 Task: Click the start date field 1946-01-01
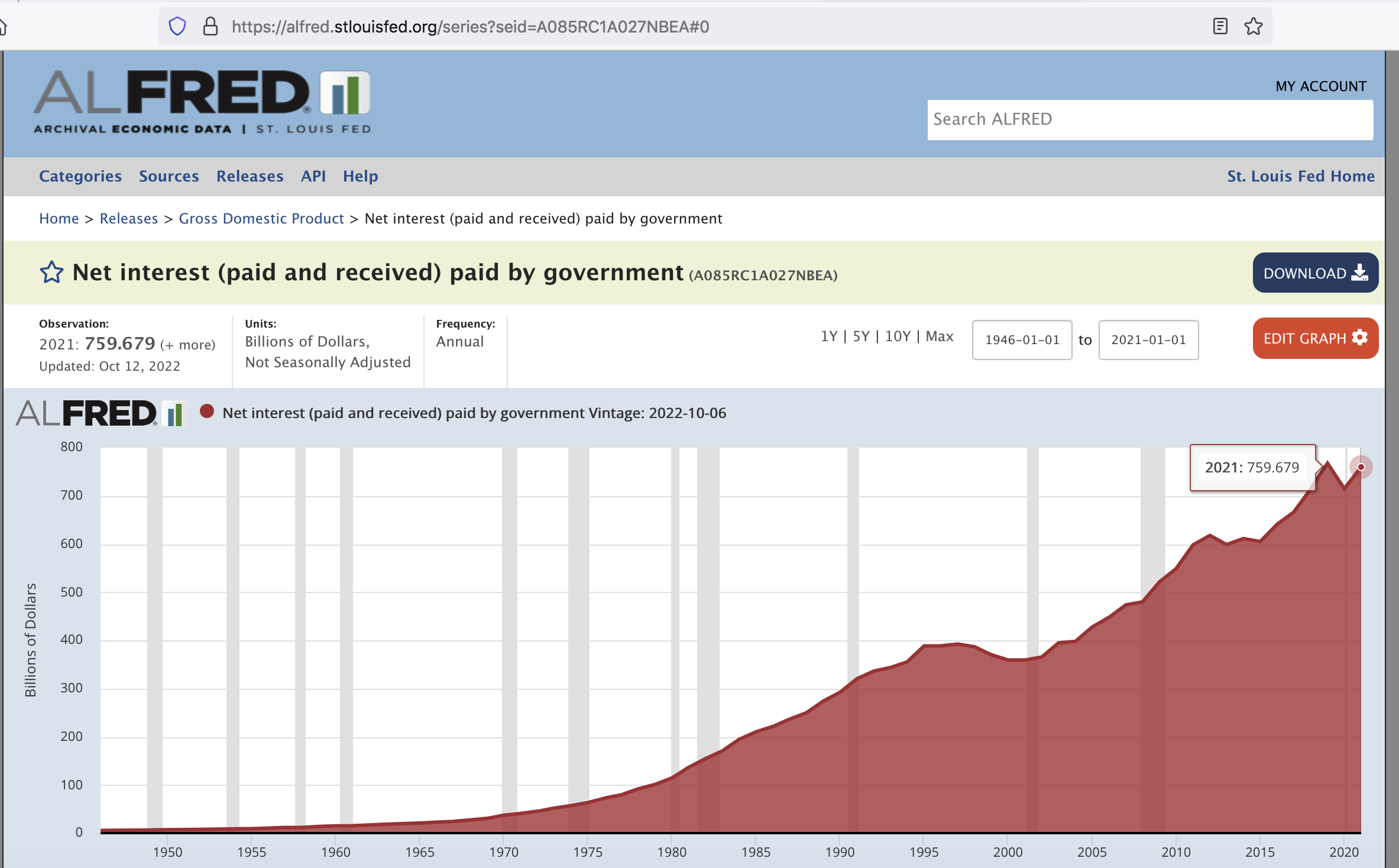(x=1022, y=340)
